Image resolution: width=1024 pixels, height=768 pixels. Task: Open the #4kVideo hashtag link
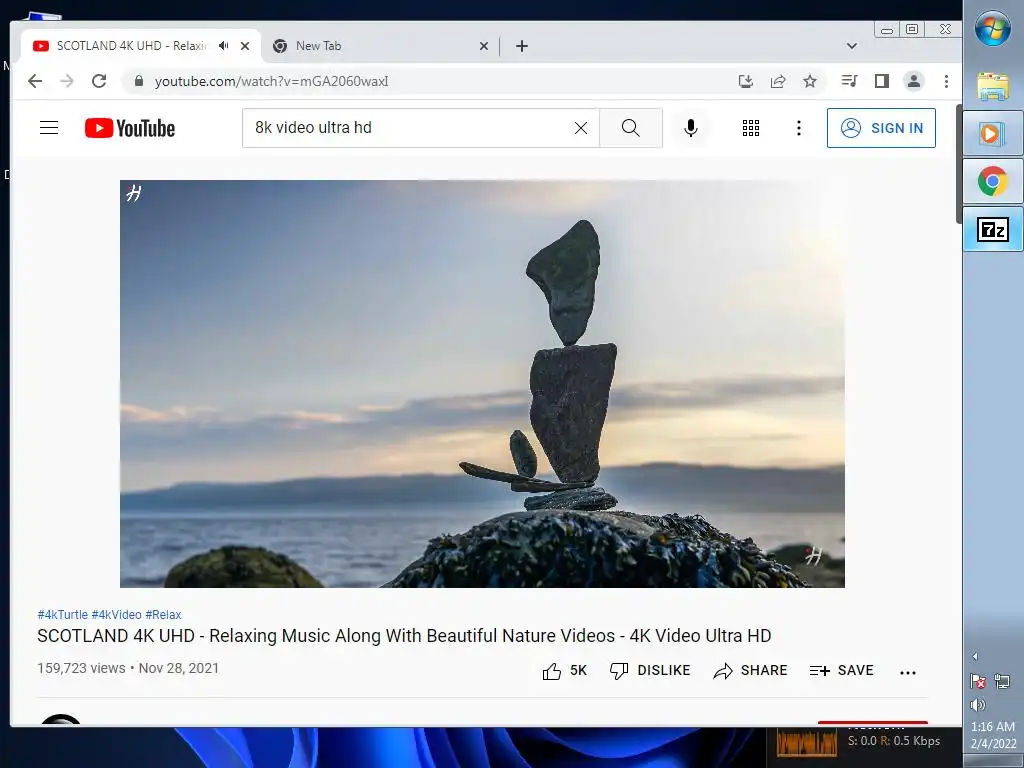tap(116, 615)
